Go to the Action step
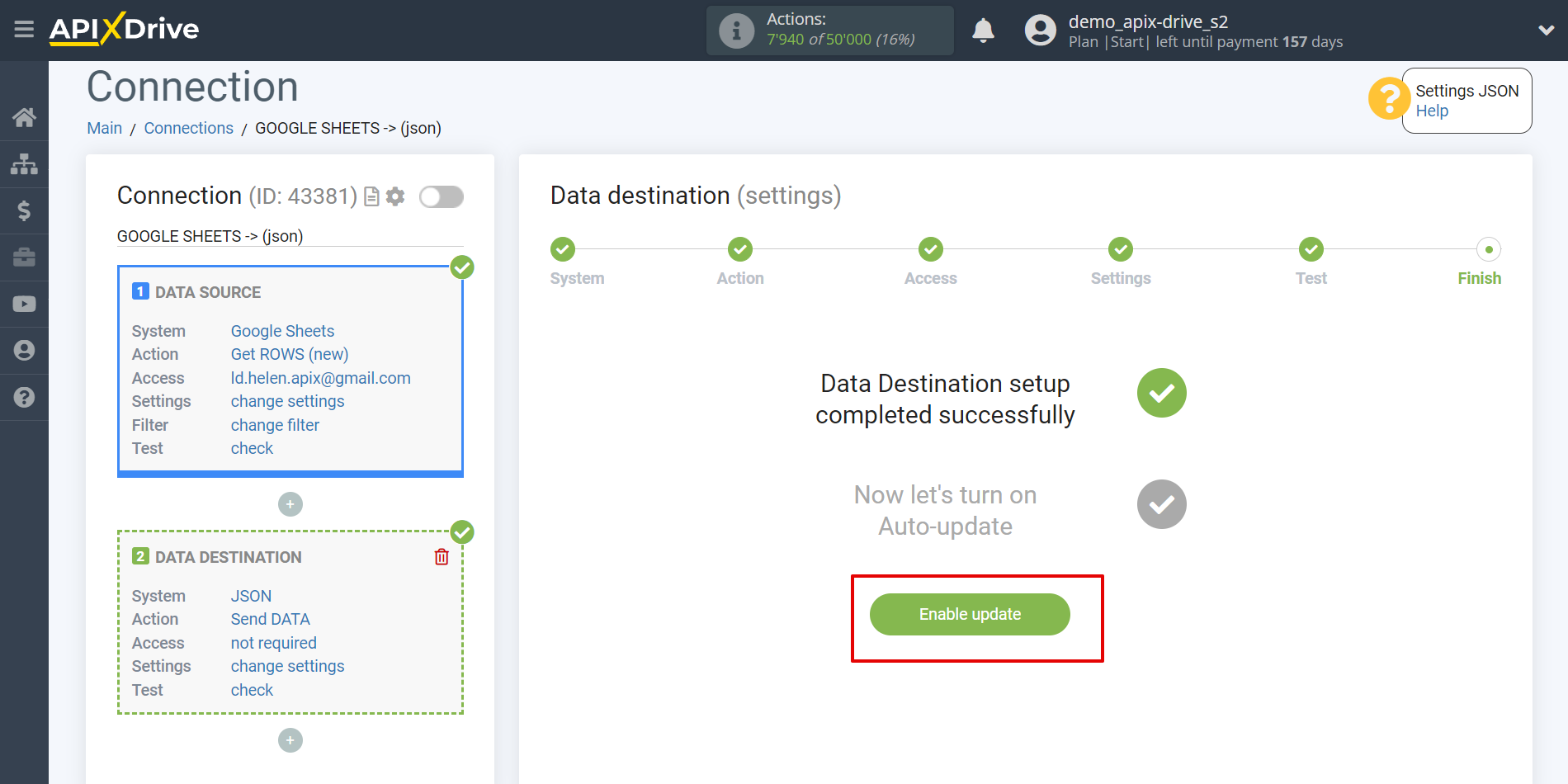Image resolution: width=1568 pixels, height=784 pixels. click(x=740, y=249)
